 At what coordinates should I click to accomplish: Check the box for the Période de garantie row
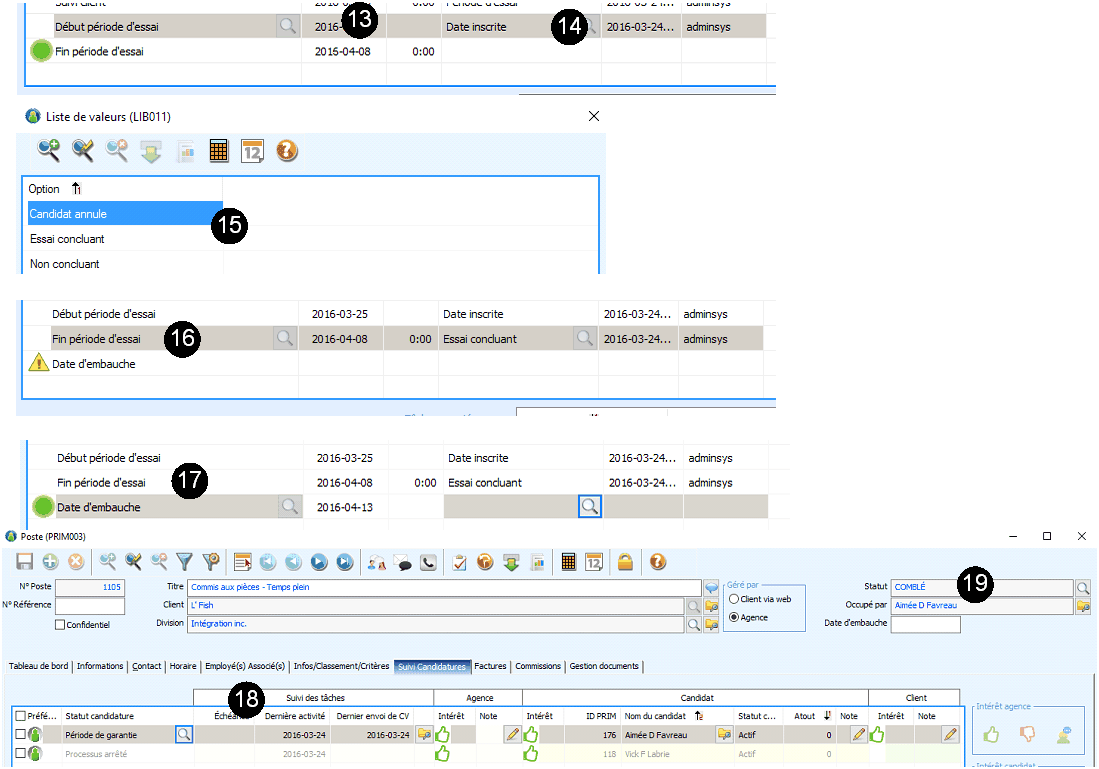click(20, 734)
